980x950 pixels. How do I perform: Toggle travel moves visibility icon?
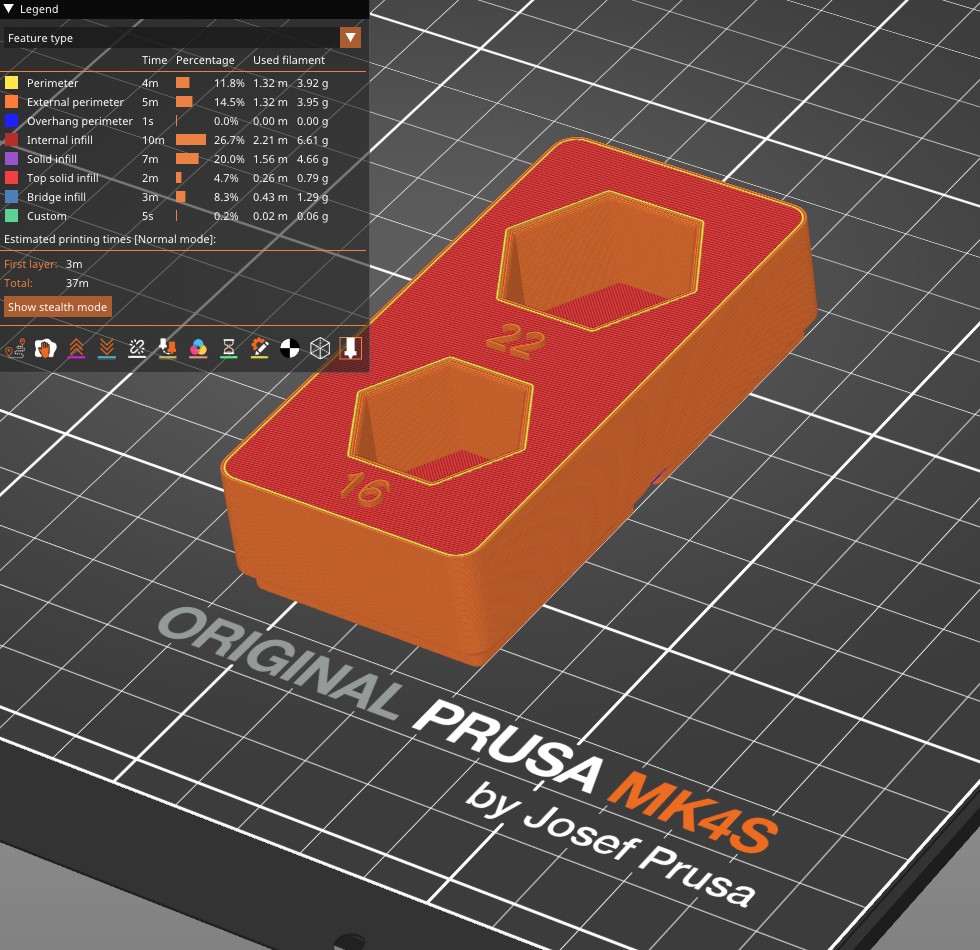[x=15, y=348]
